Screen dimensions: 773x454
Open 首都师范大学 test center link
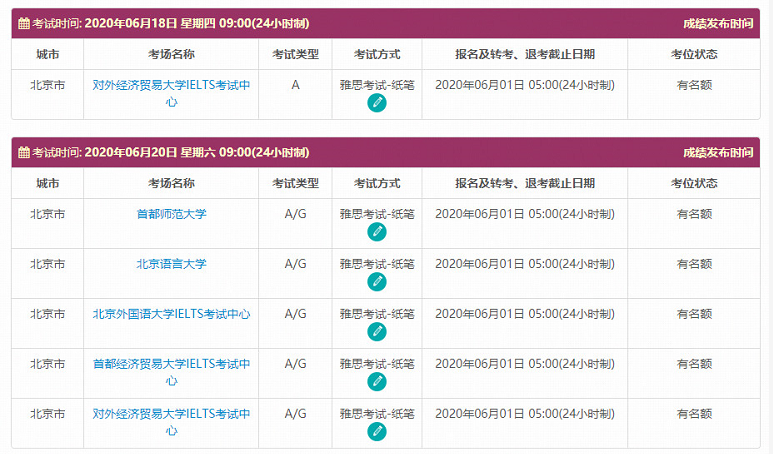tap(171, 214)
